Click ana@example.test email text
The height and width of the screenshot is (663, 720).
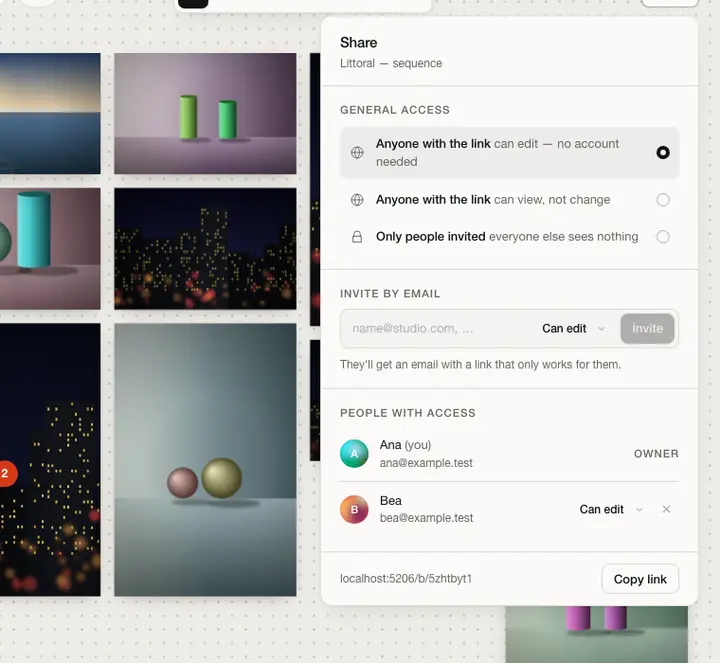click(426, 463)
